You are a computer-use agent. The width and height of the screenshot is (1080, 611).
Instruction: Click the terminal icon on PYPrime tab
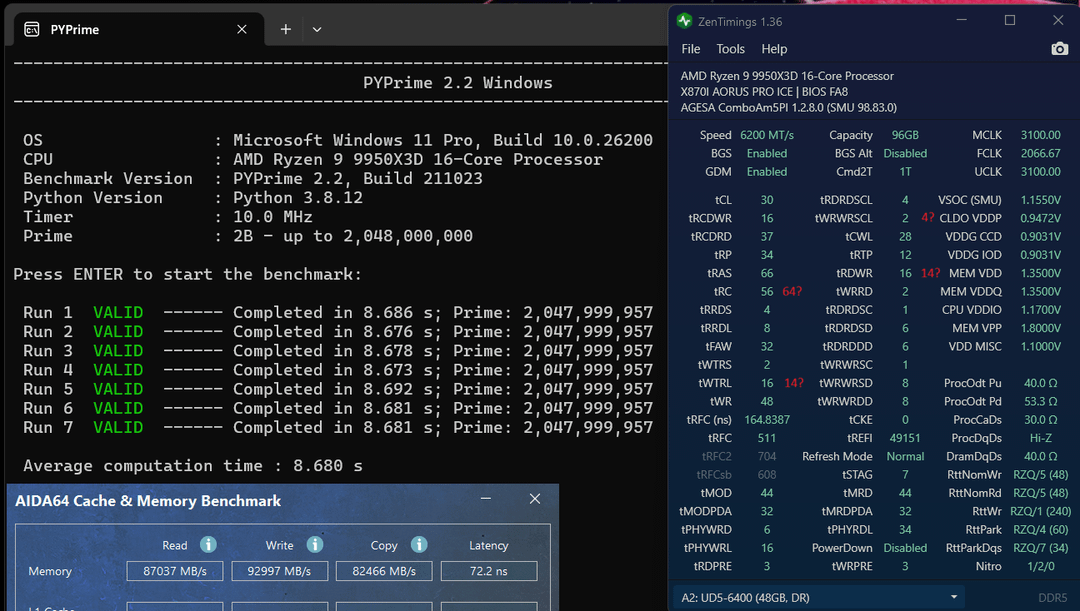pyautogui.click(x=32, y=30)
